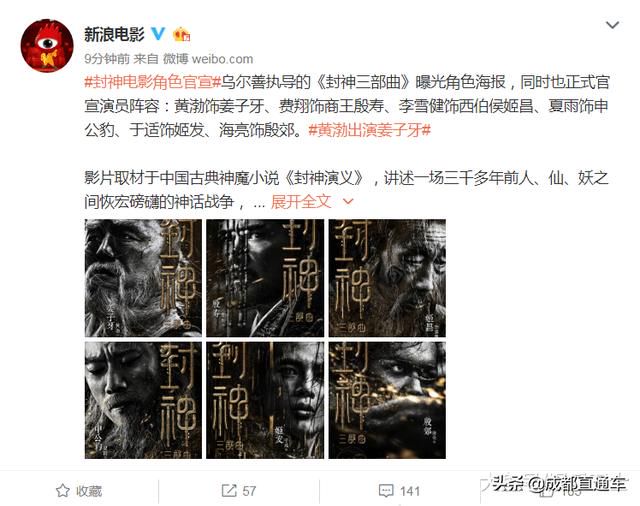View the 殷郊 character poster thumbnail
The width and height of the screenshot is (640, 506).
click(x=387, y=400)
